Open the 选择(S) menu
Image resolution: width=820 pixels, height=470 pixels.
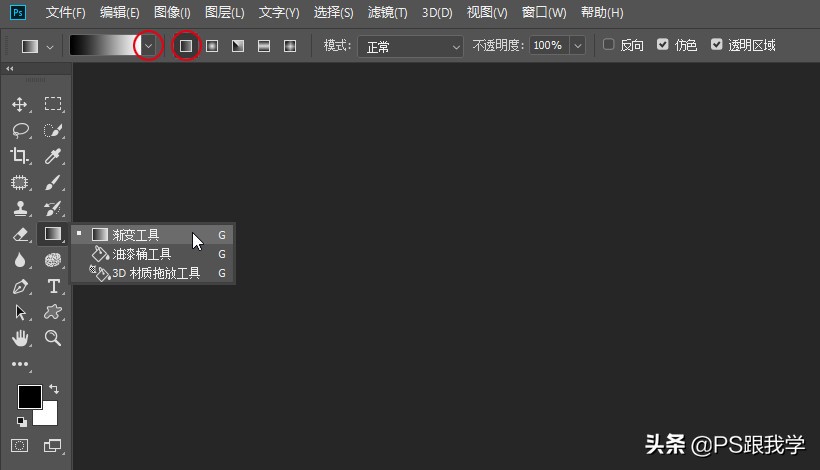[333, 13]
